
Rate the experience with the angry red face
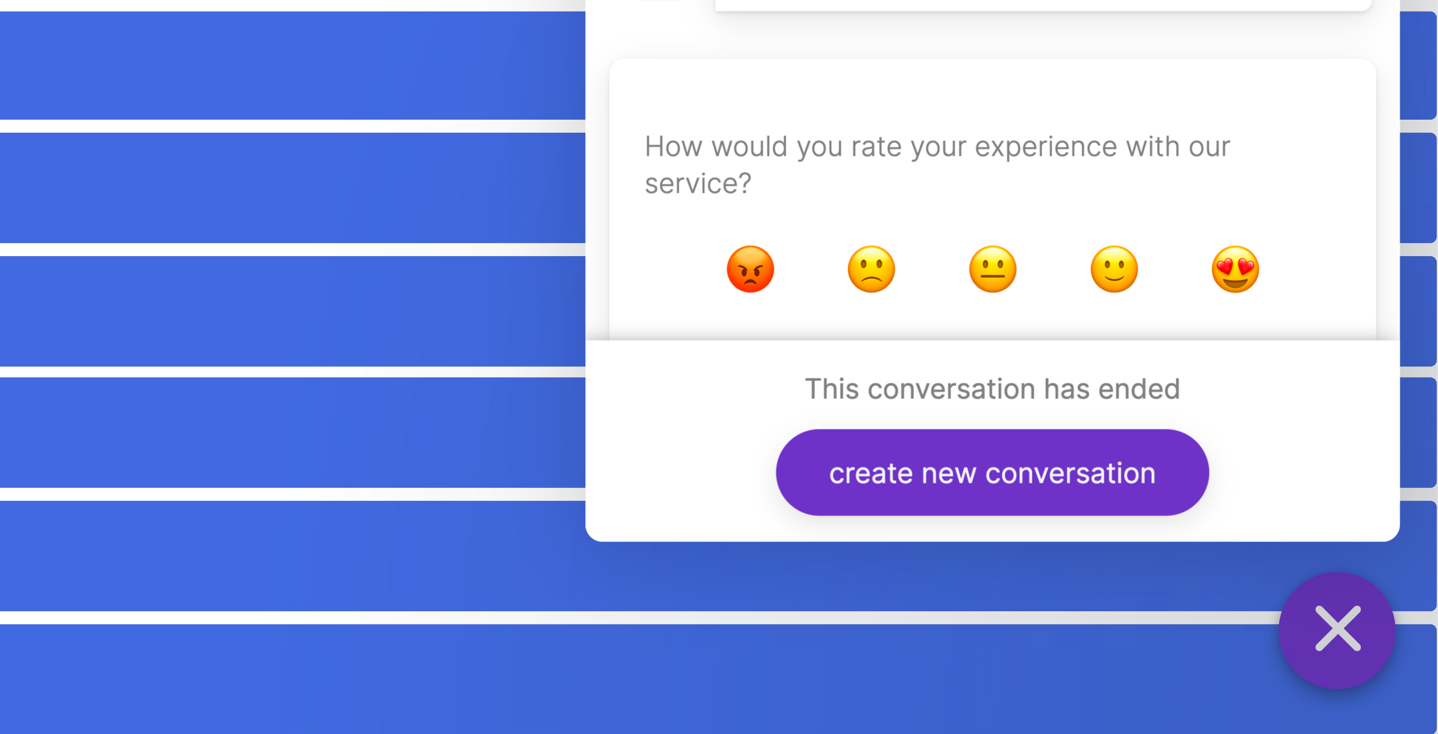pos(750,269)
